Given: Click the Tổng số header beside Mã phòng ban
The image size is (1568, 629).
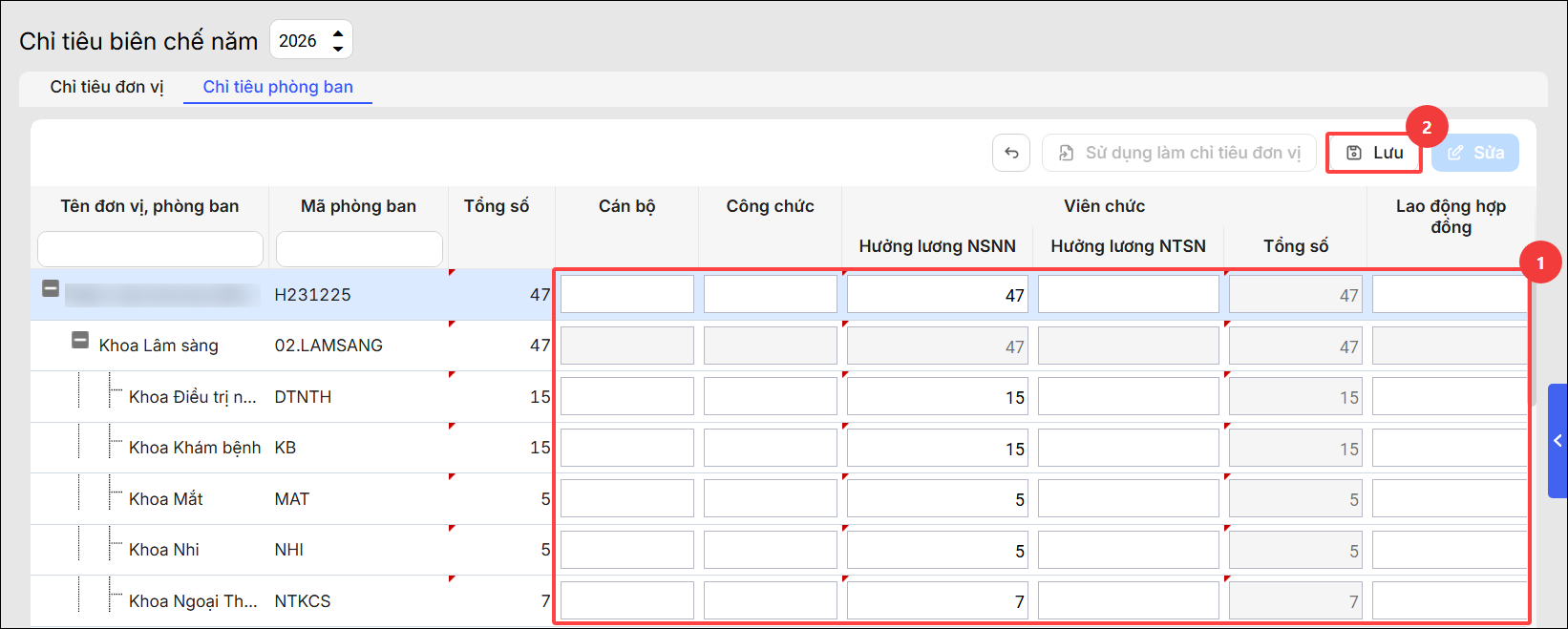Looking at the screenshot, I should click(x=497, y=206).
